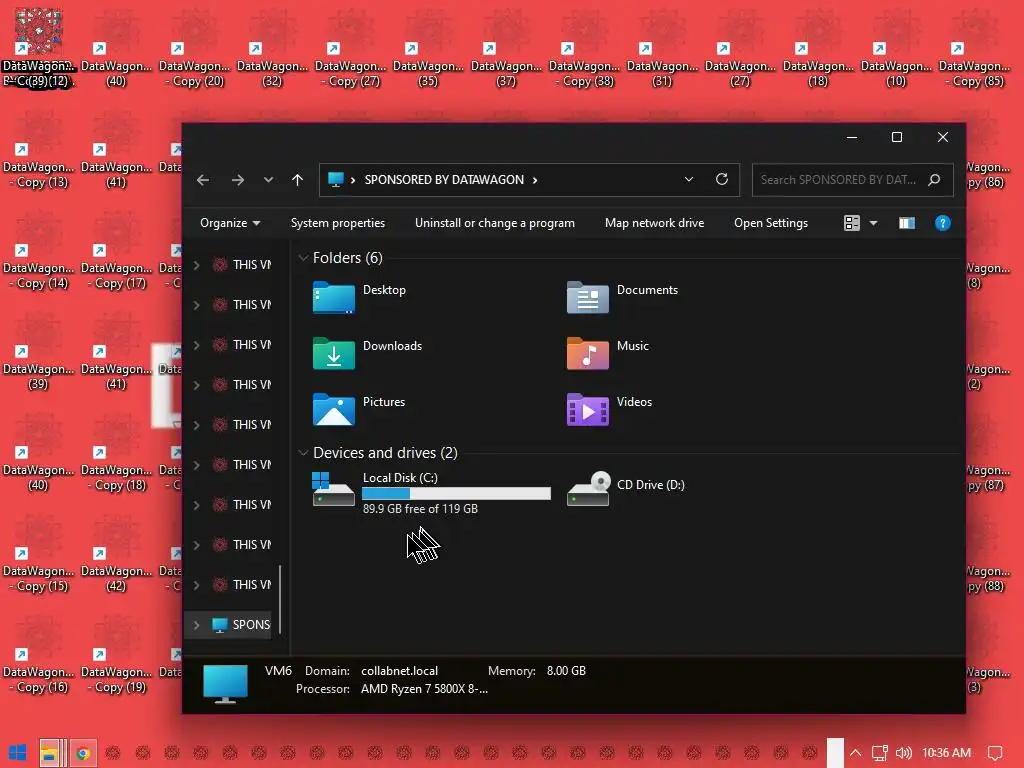Collapse the Devices and drives (2) group
The image size is (1024, 768).
tap(303, 453)
